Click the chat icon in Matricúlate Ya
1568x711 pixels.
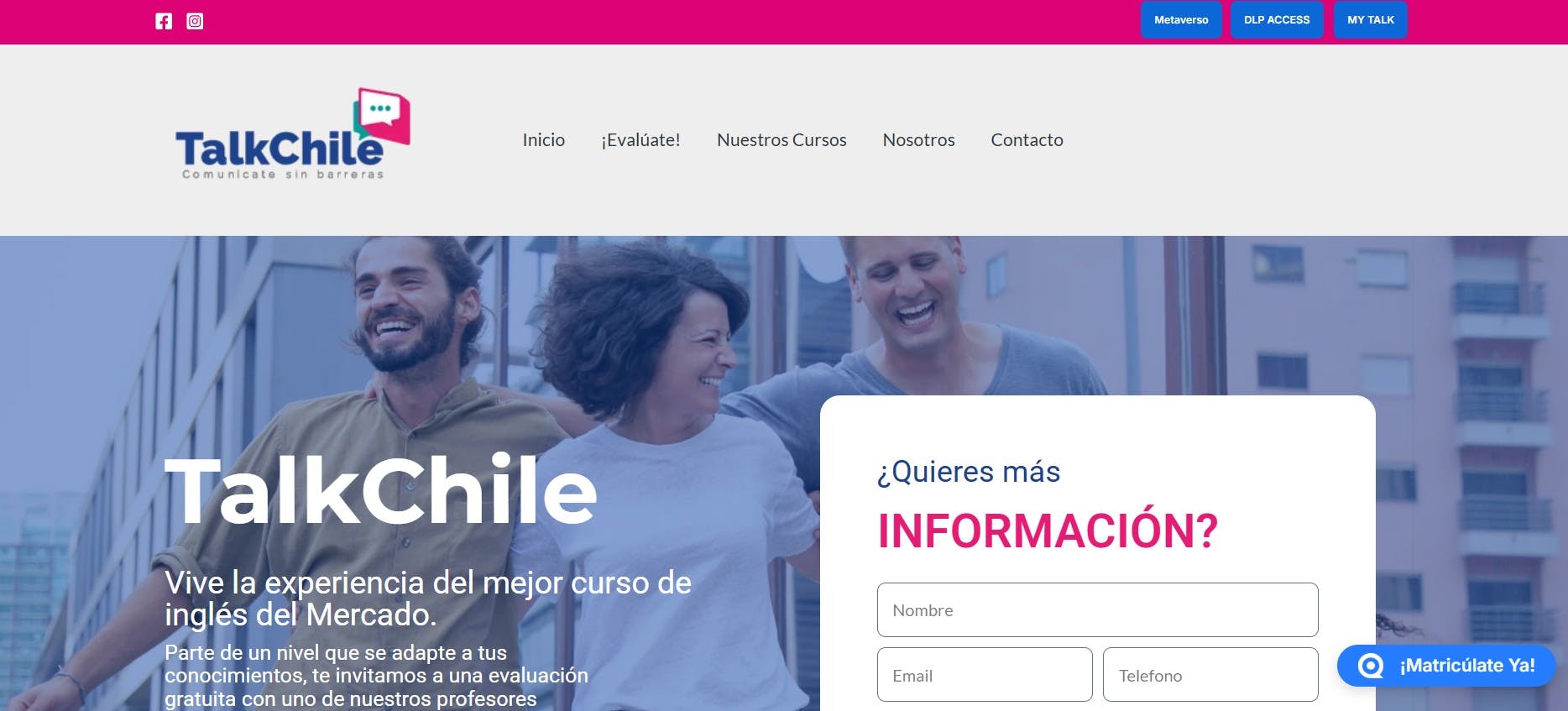click(x=1370, y=666)
